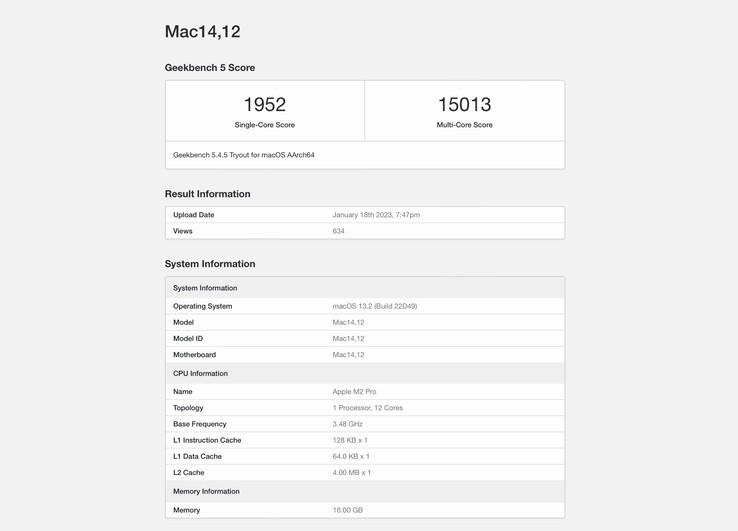Click the Result Information heading
The width and height of the screenshot is (738, 531).
207,194
